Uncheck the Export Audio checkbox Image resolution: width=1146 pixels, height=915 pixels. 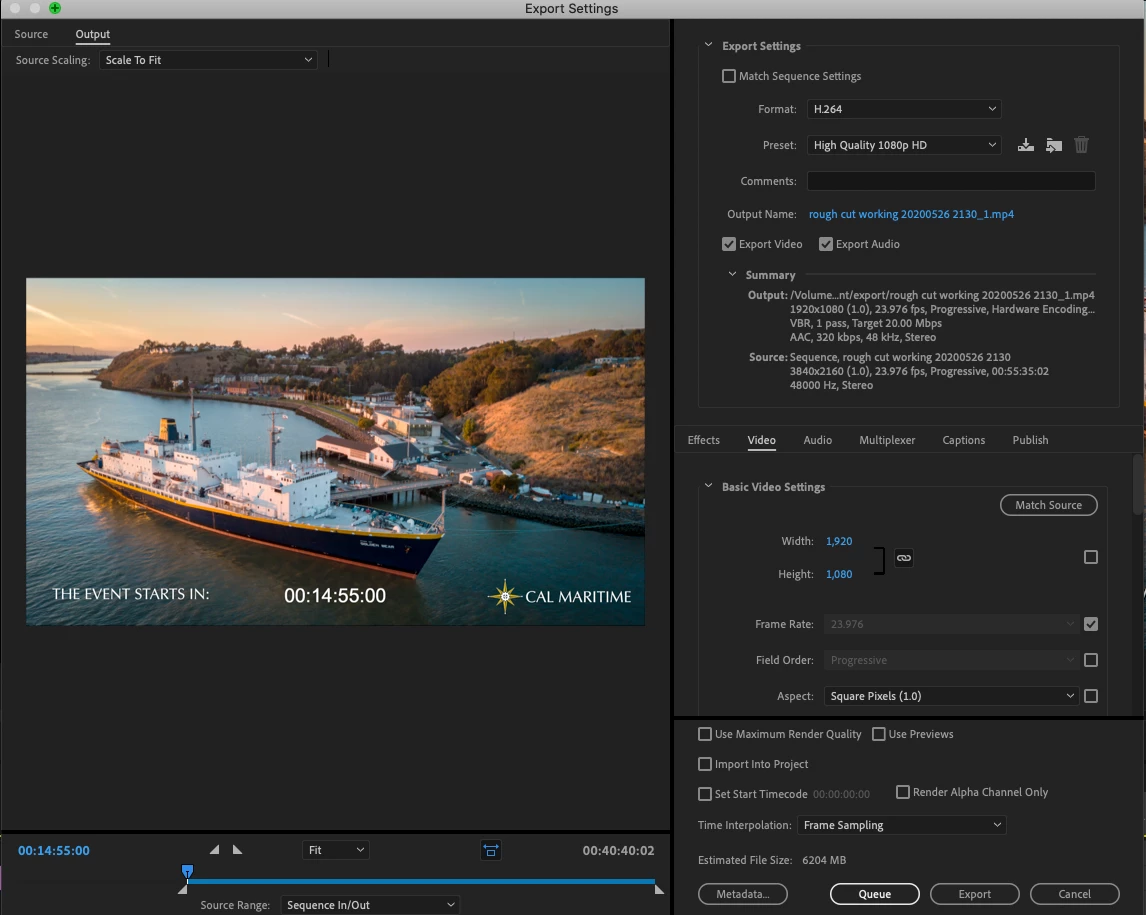coord(826,244)
